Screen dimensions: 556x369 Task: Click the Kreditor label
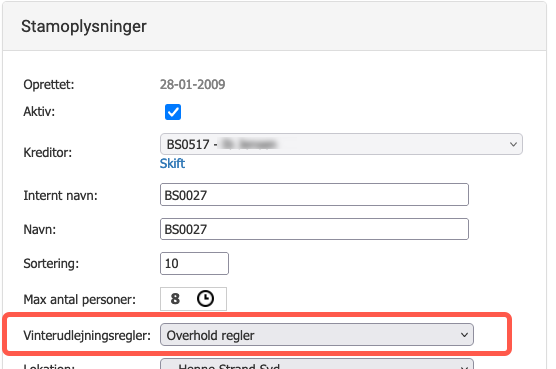(x=48, y=153)
